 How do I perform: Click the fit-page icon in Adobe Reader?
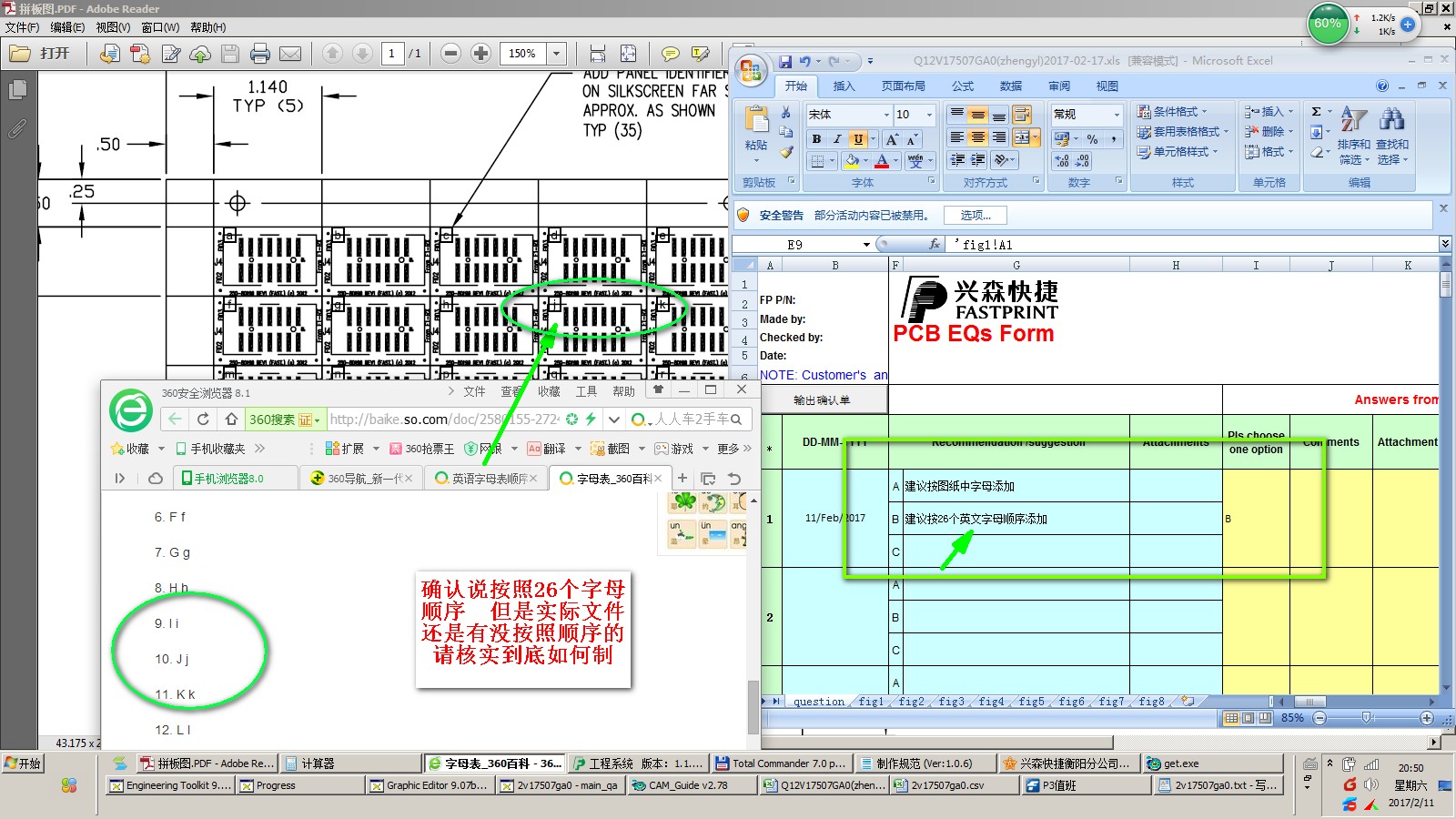click(628, 54)
